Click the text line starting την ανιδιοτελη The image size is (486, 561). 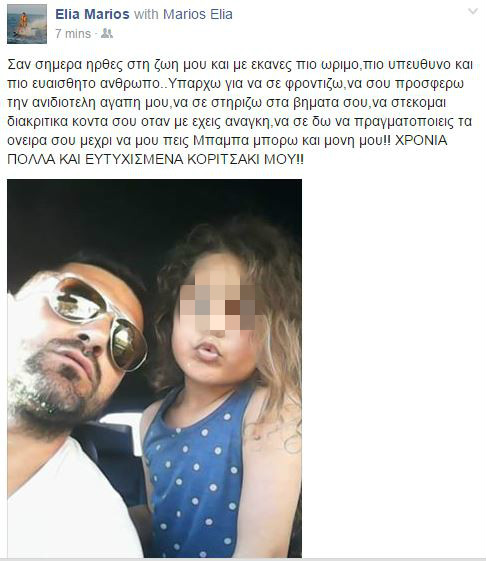(227, 103)
